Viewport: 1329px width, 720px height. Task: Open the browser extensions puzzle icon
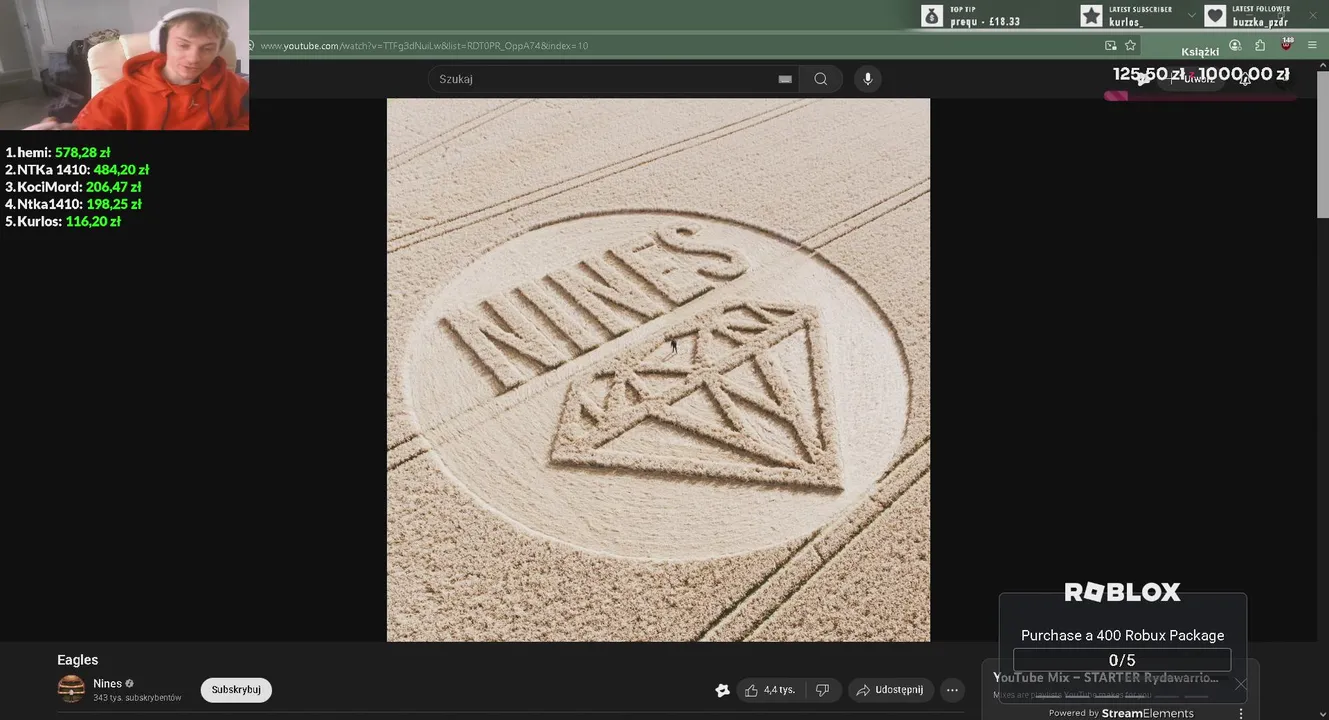coord(1260,45)
